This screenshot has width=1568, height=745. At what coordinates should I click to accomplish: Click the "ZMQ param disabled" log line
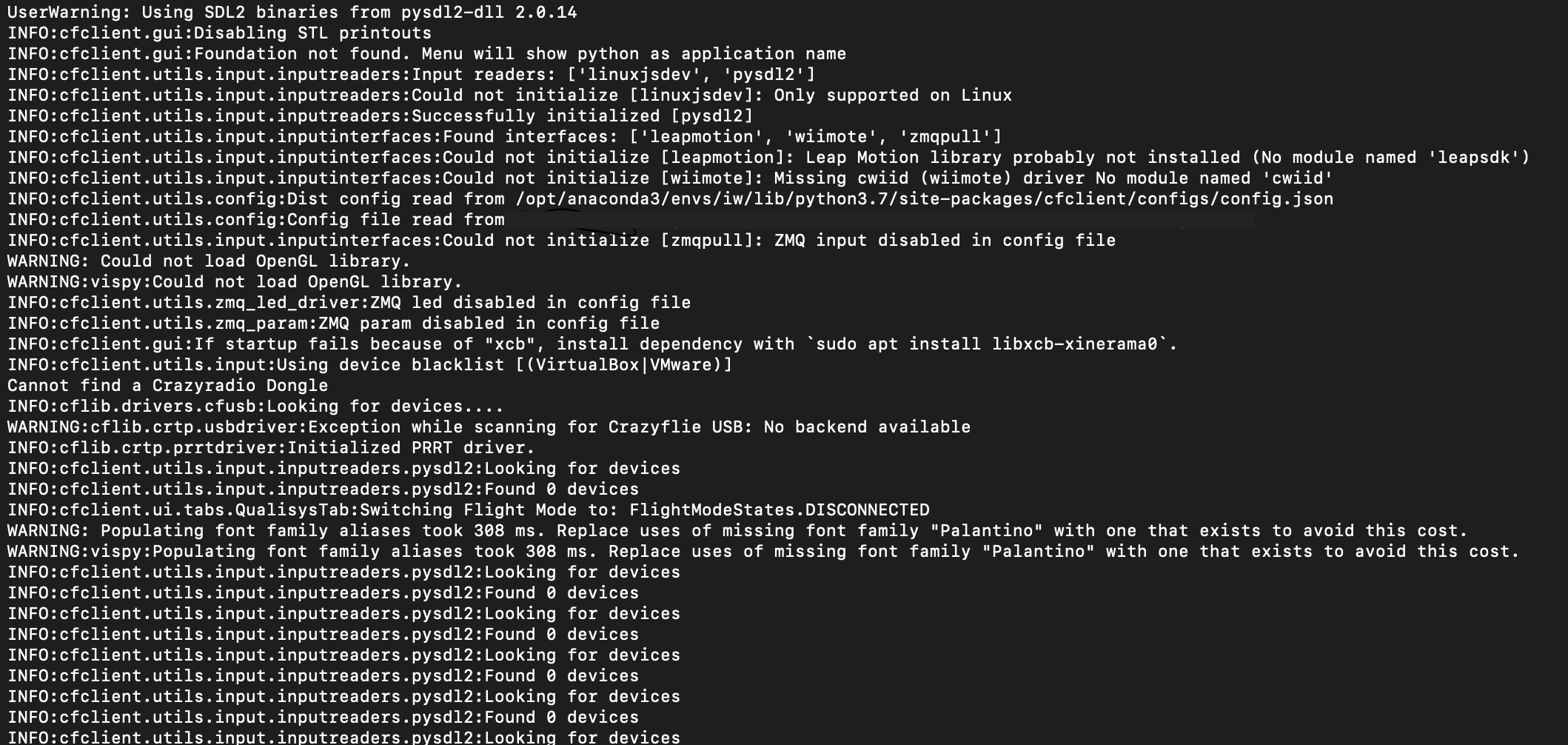pos(333,324)
